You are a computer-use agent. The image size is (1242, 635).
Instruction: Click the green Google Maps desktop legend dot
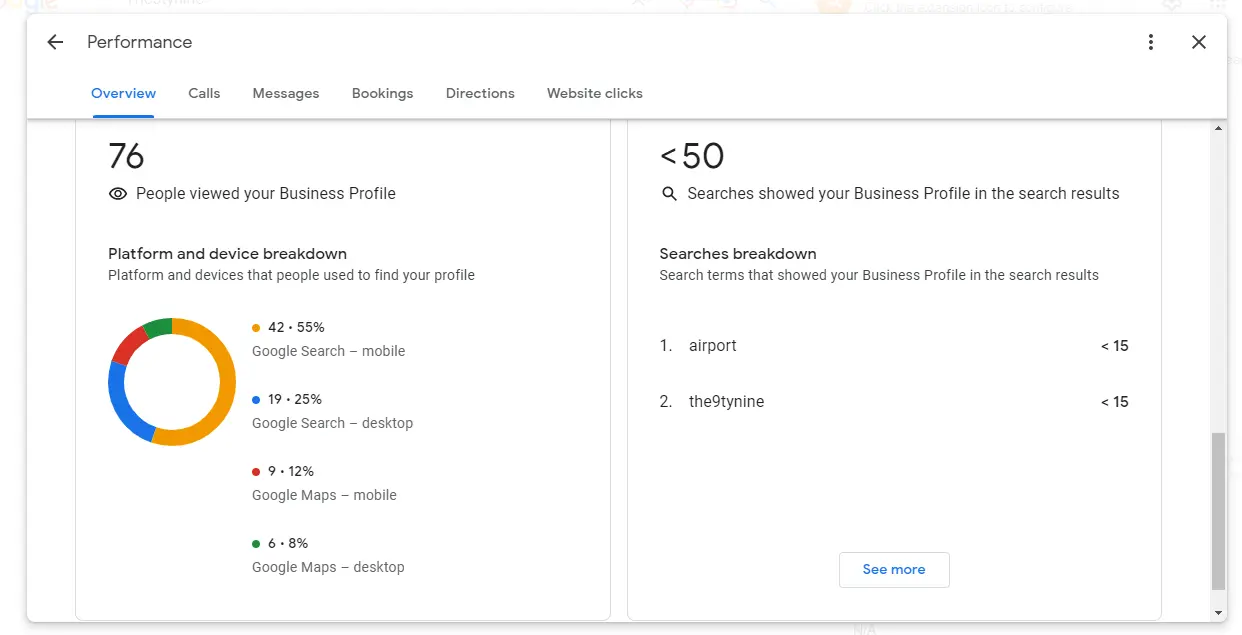[x=256, y=544]
